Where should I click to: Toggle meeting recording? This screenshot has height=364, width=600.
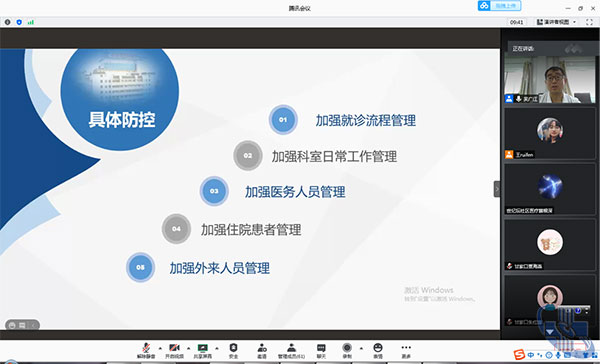(x=347, y=351)
